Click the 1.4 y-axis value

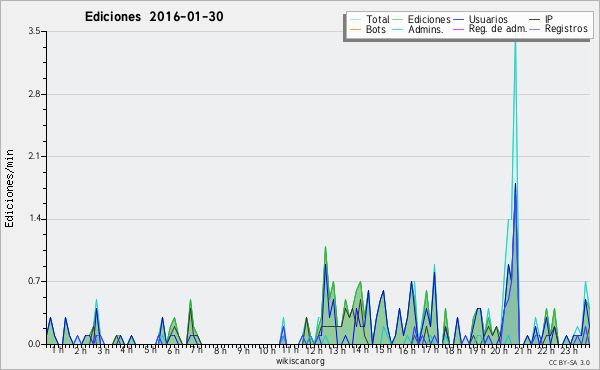34,219
